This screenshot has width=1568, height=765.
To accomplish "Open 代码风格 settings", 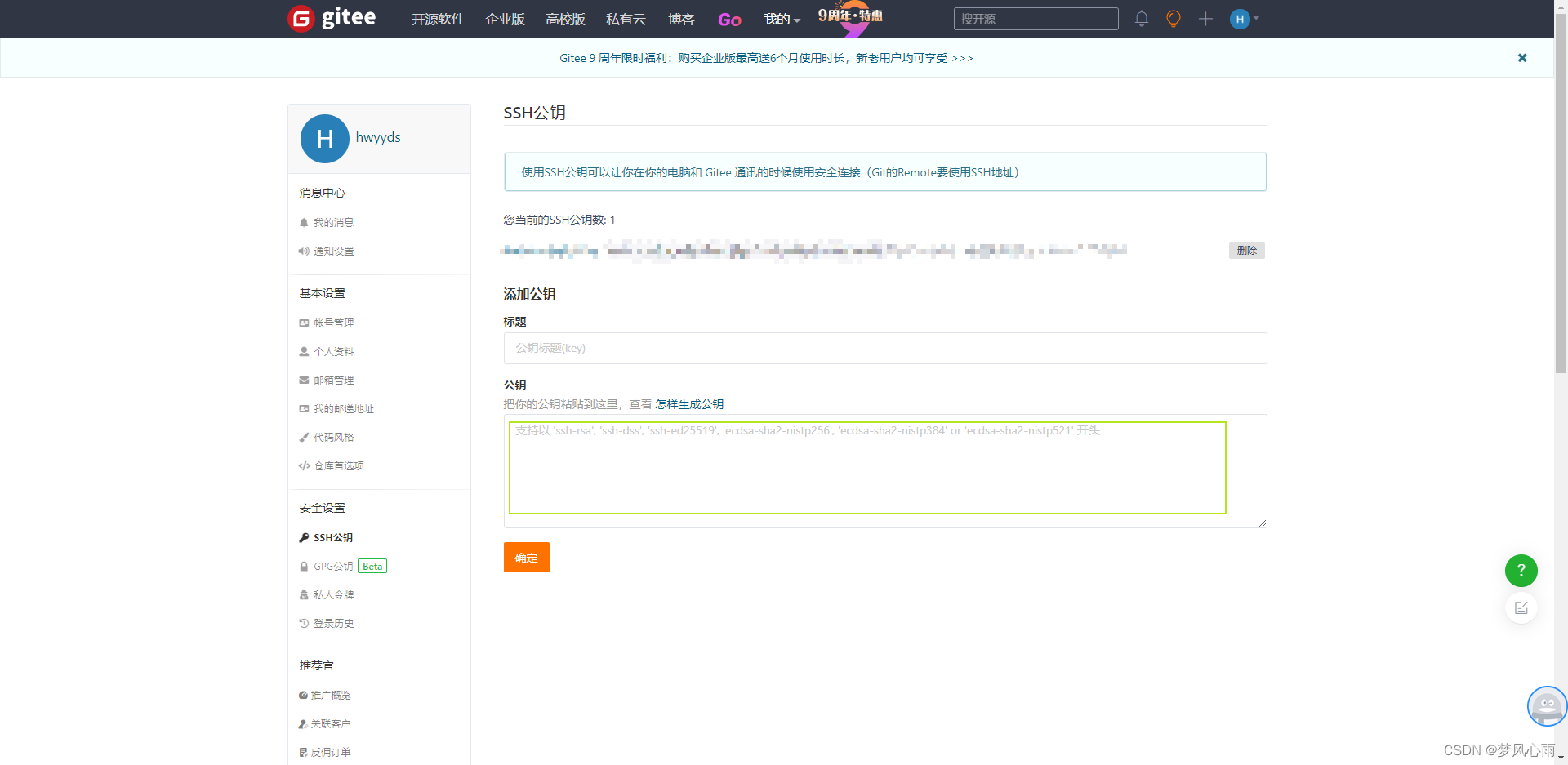I will [327, 437].
